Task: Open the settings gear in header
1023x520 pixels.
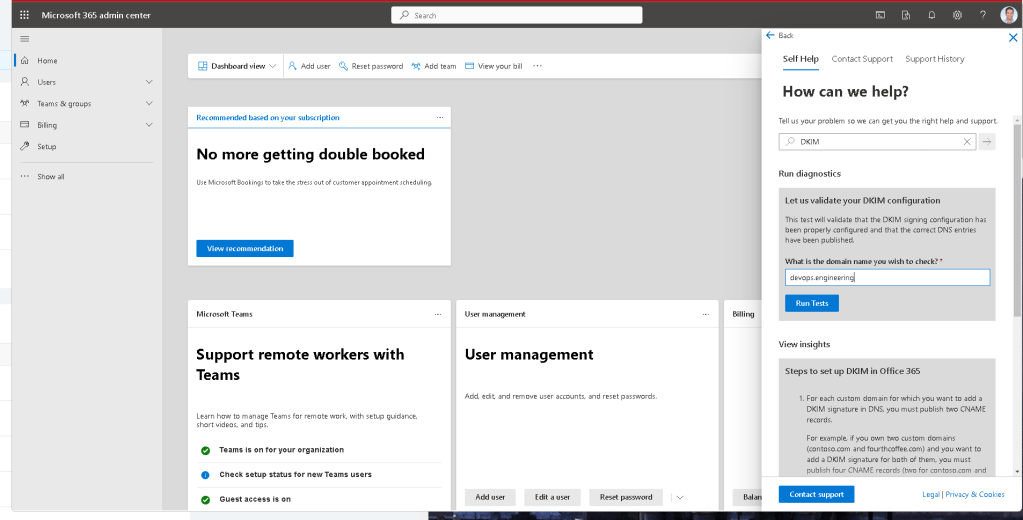Action: pos(957,15)
